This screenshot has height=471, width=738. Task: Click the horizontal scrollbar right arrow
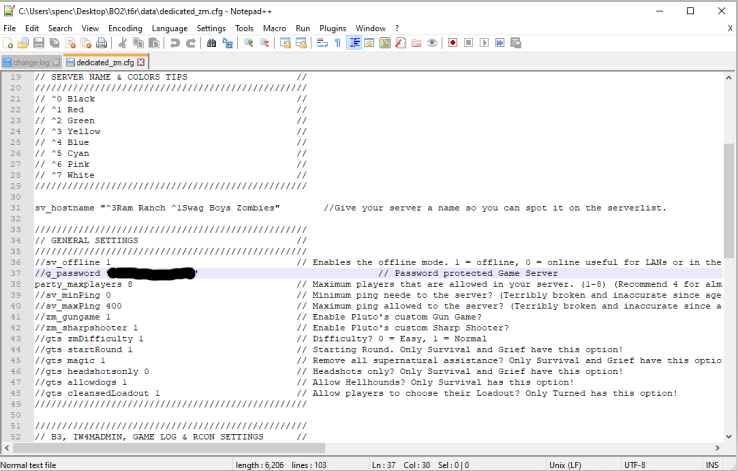coord(717,447)
